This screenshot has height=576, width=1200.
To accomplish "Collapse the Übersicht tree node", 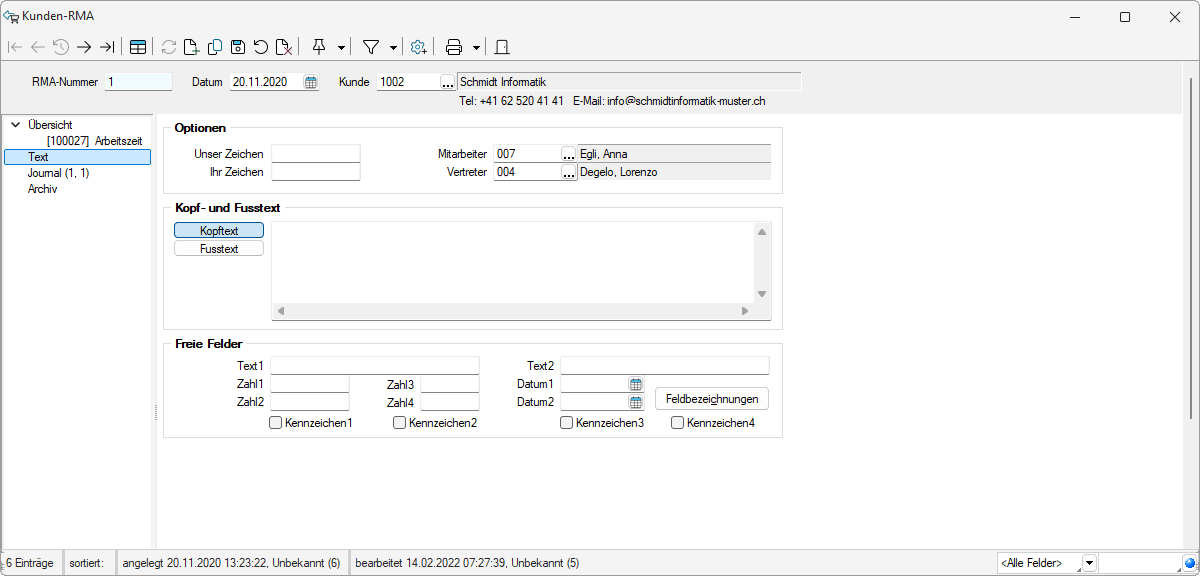I will [x=15, y=125].
